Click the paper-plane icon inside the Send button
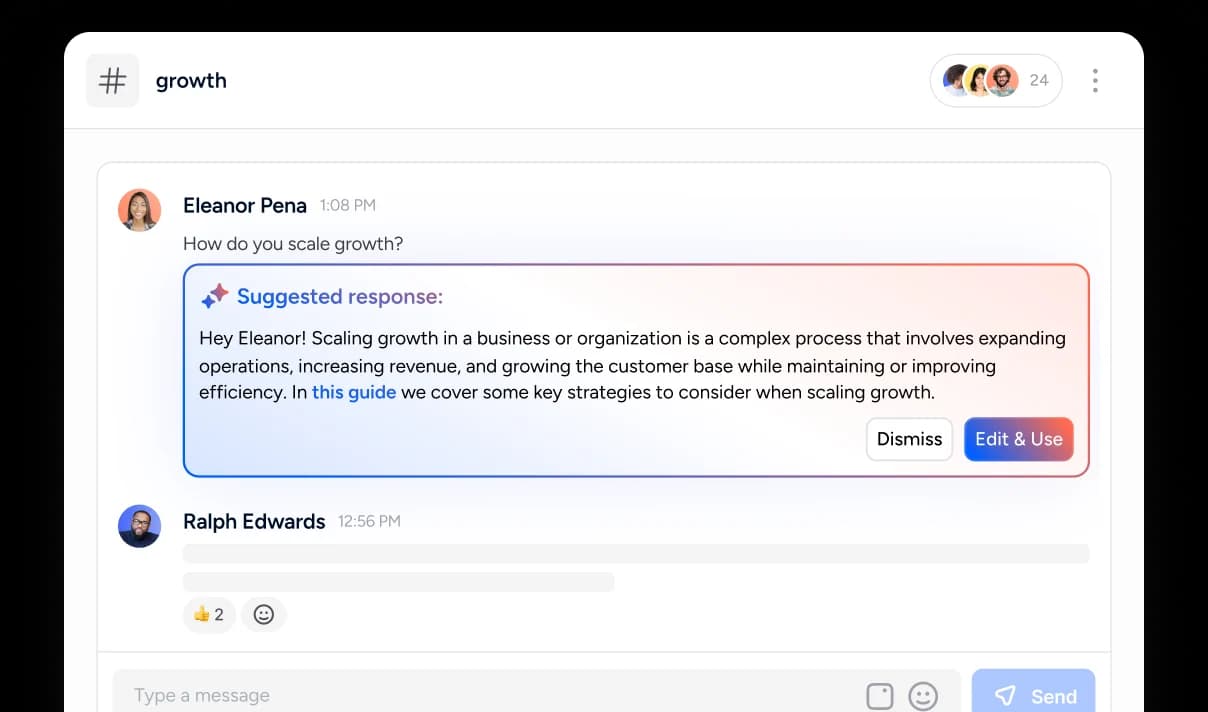Image resolution: width=1208 pixels, height=712 pixels. click(1005, 695)
